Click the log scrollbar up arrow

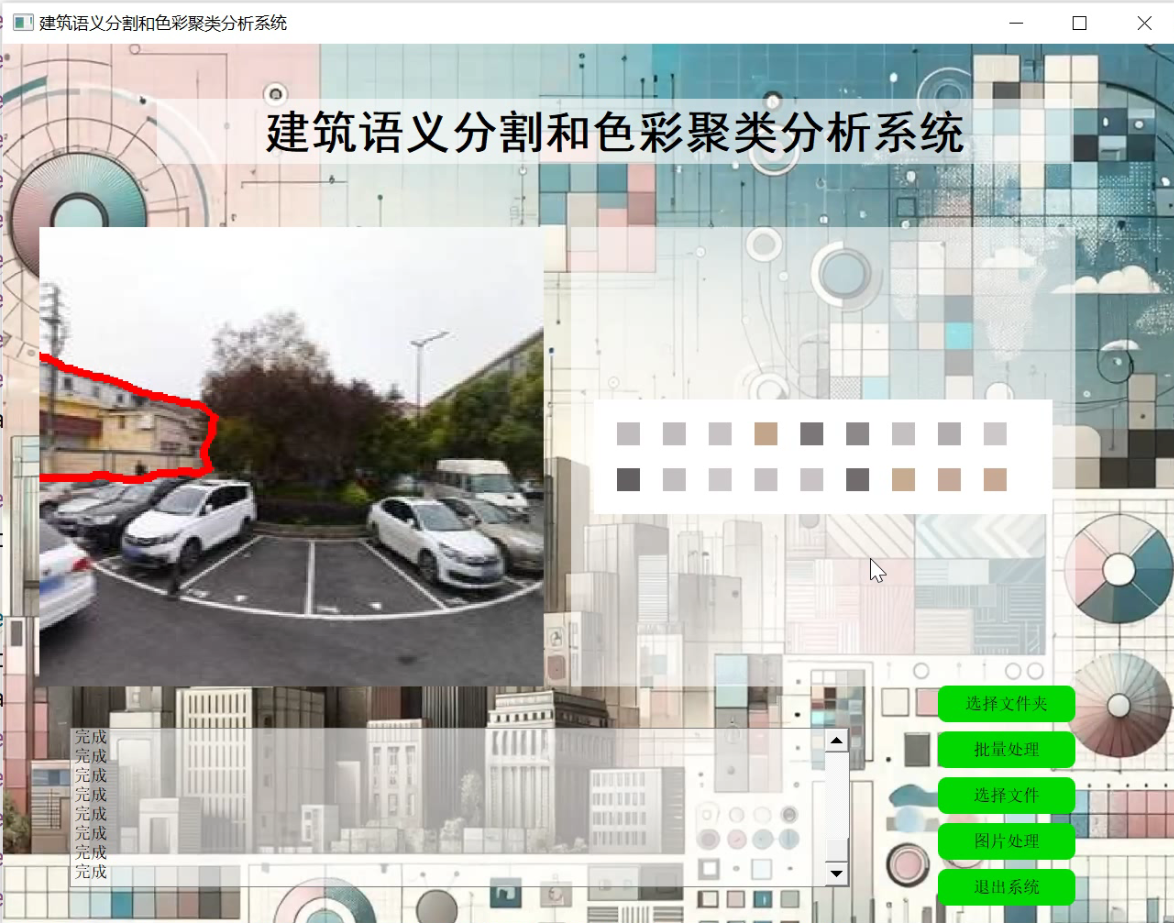[836, 740]
